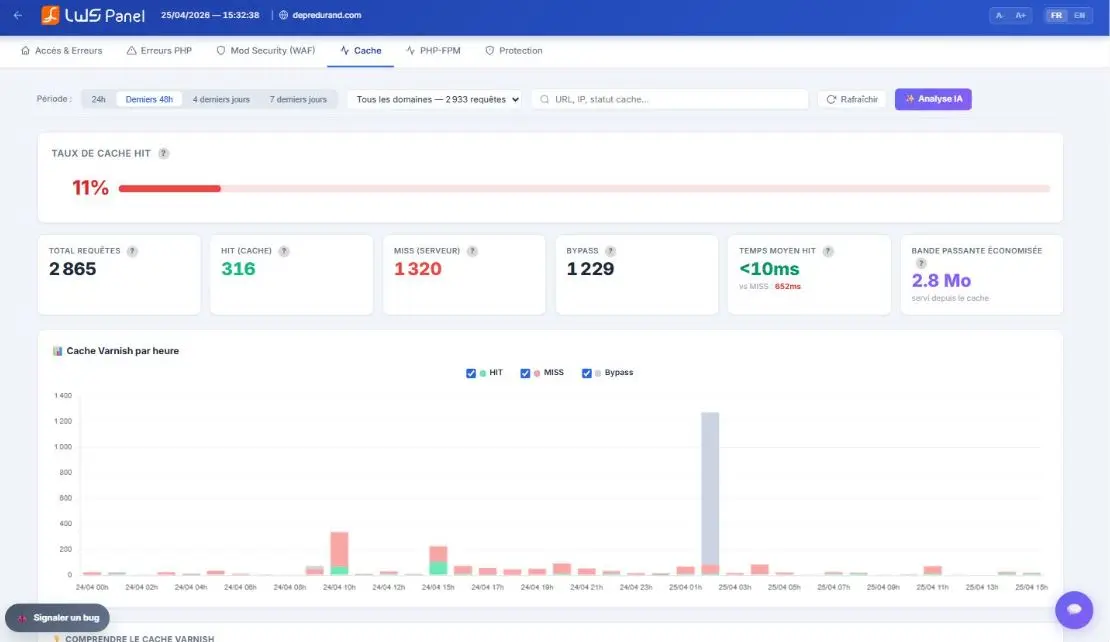
Task: Click the 24/04 10h stacked chart bar
Action: point(339,553)
